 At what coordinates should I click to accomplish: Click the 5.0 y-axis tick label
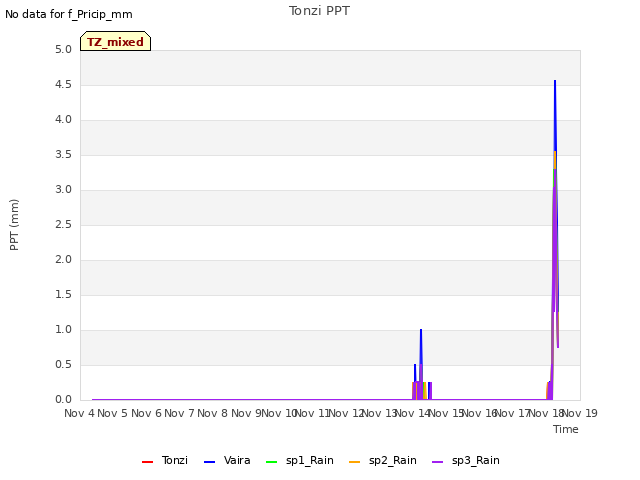pos(63,50)
